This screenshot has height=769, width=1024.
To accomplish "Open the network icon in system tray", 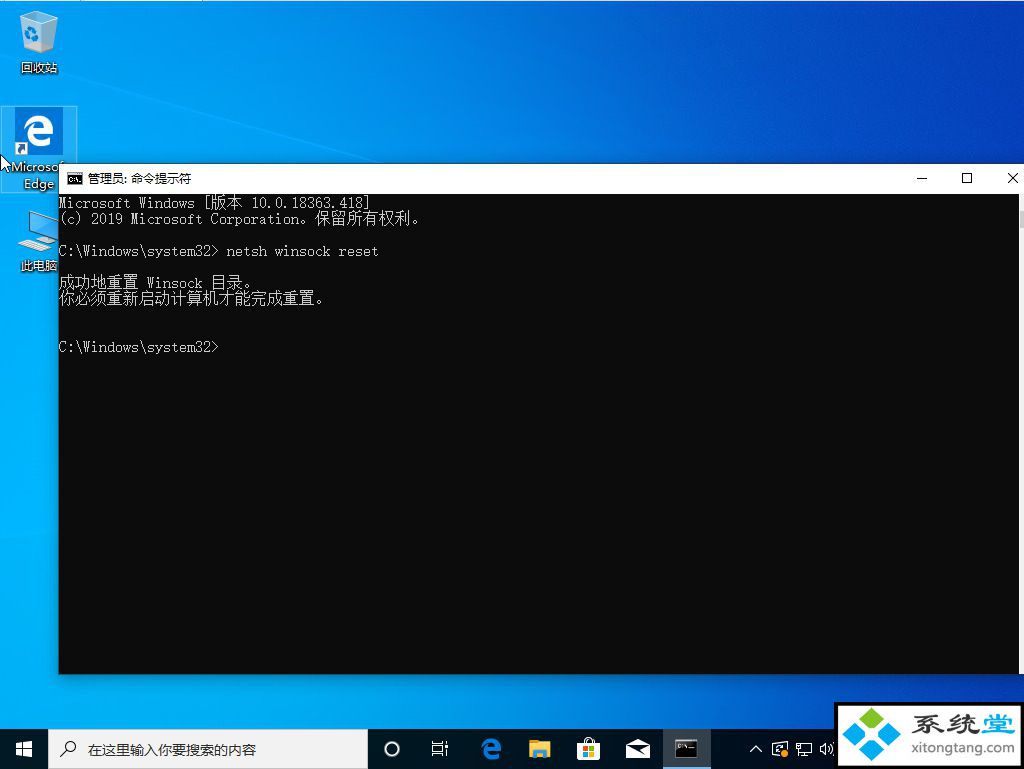I will coord(804,749).
